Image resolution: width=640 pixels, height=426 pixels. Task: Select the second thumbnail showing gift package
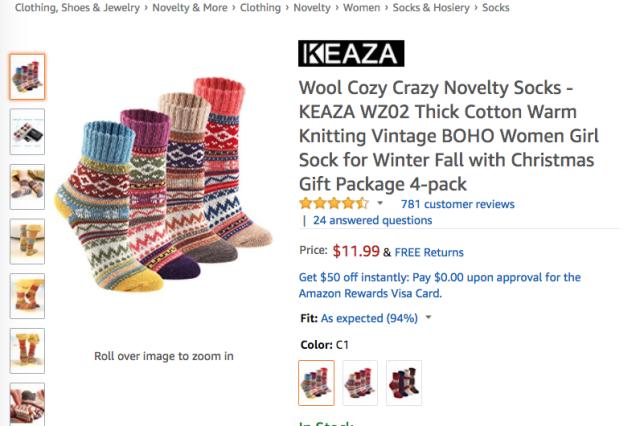[x=27, y=131]
